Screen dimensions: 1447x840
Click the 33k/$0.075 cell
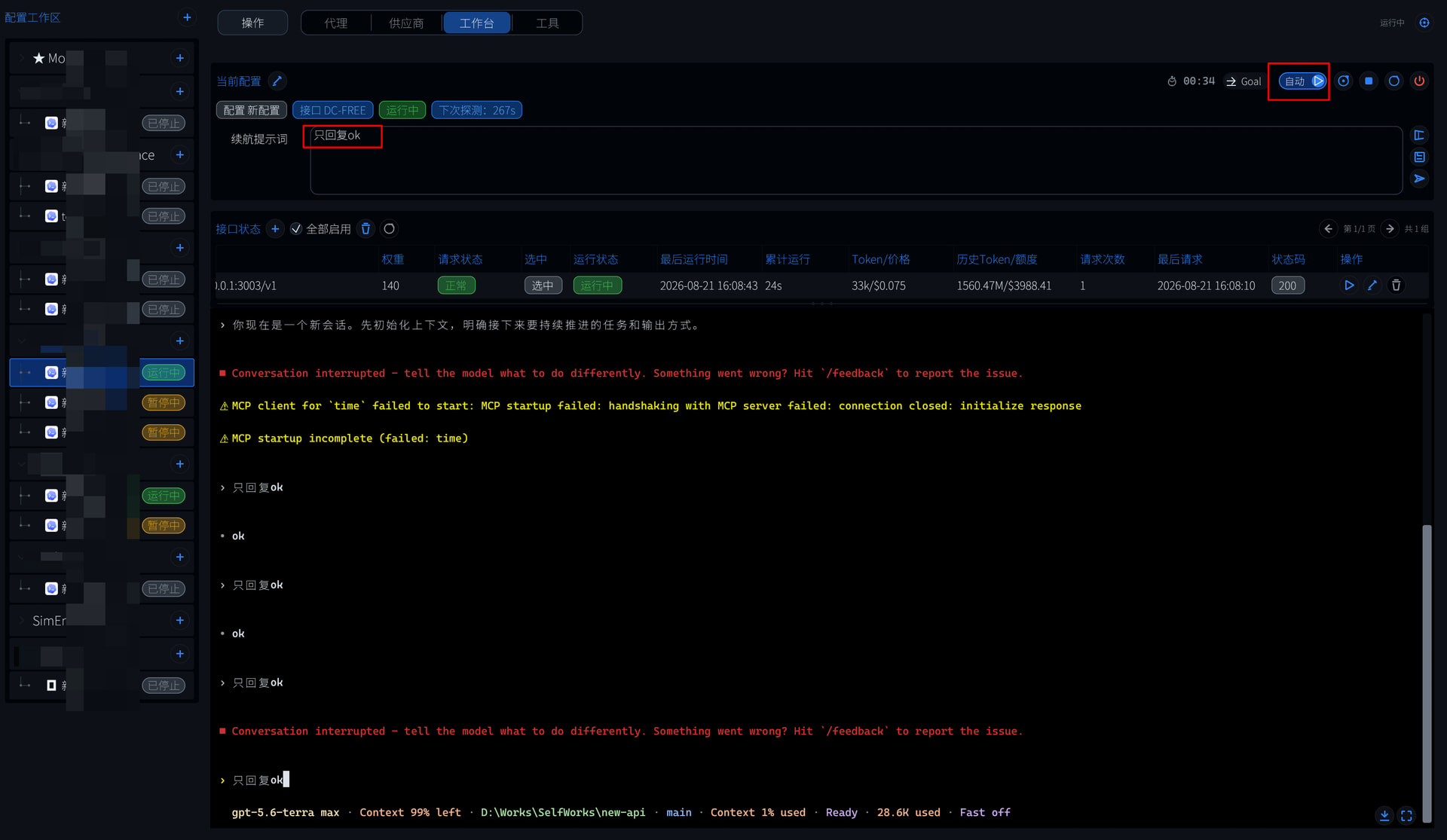tap(879, 286)
